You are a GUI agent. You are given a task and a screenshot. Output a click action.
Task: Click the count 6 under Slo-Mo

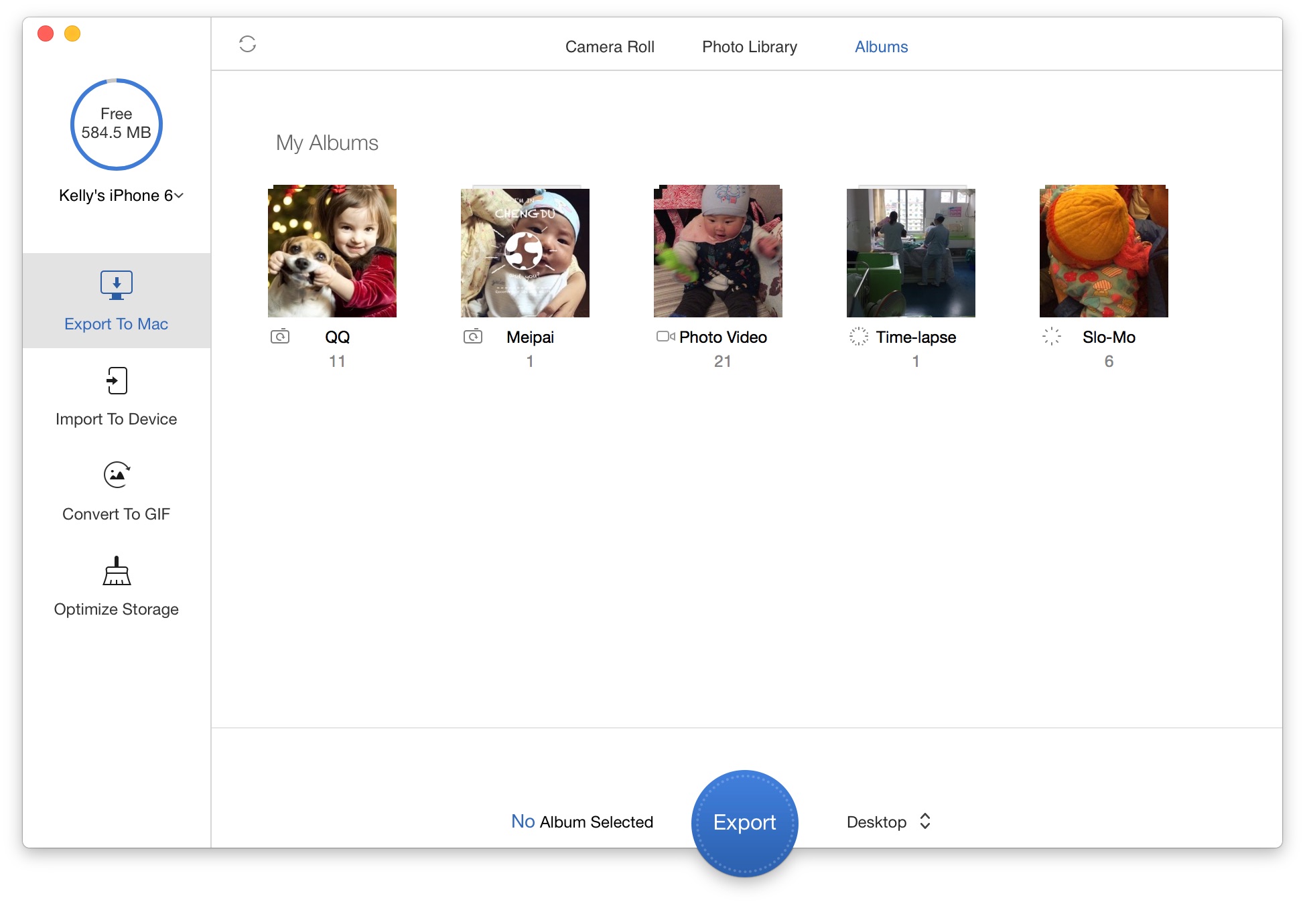coord(1109,362)
